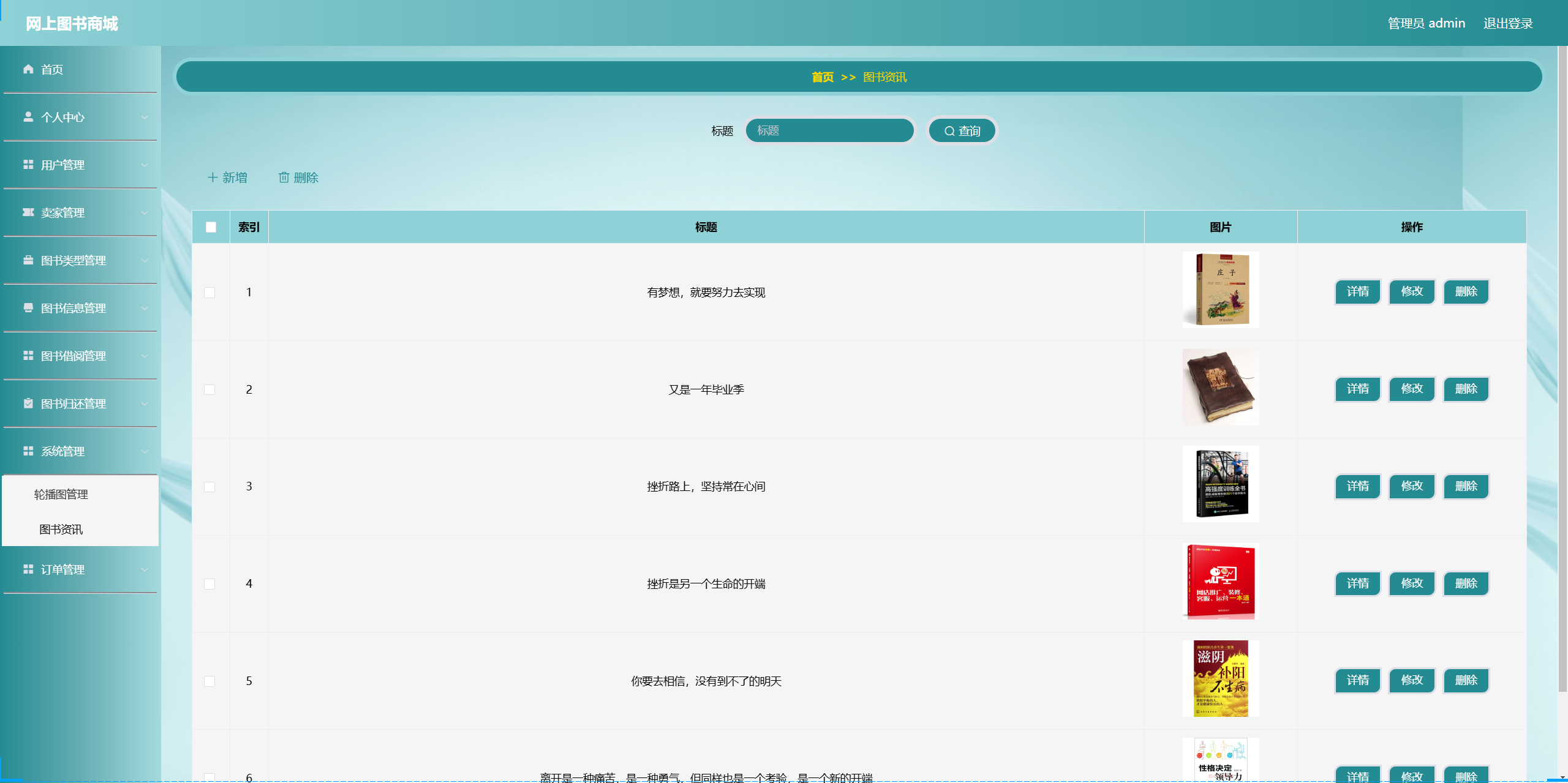1568x783 pixels.
Task: Click the 图书归还管理 checklist icon
Action: click(x=28, y=403)
